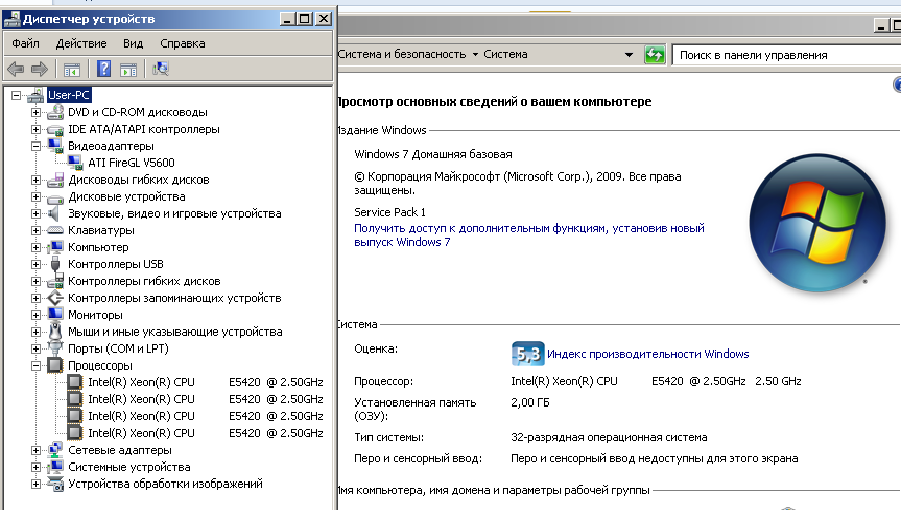Select the Системные устройства label
Viewport: 901px width, 510px height.
click(129, 467)
